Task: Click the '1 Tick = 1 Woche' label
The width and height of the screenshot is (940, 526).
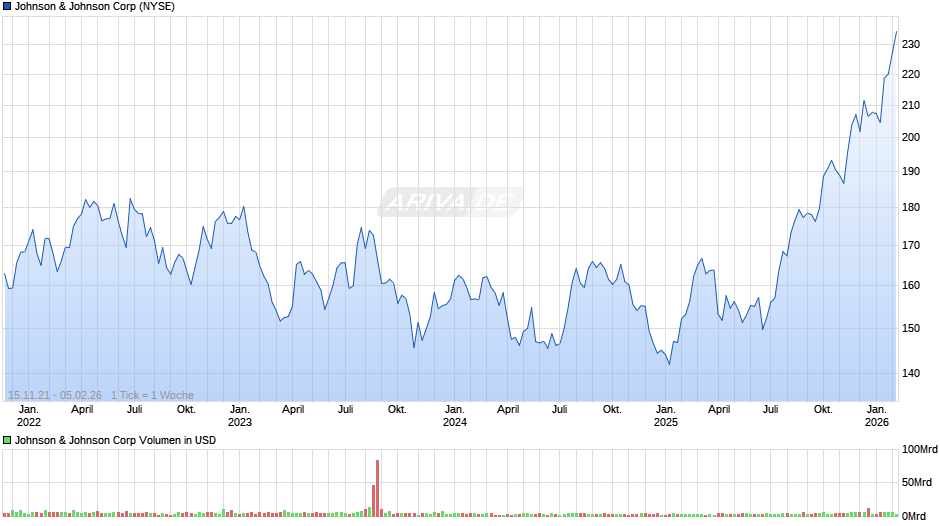Action: pos(152,395)
